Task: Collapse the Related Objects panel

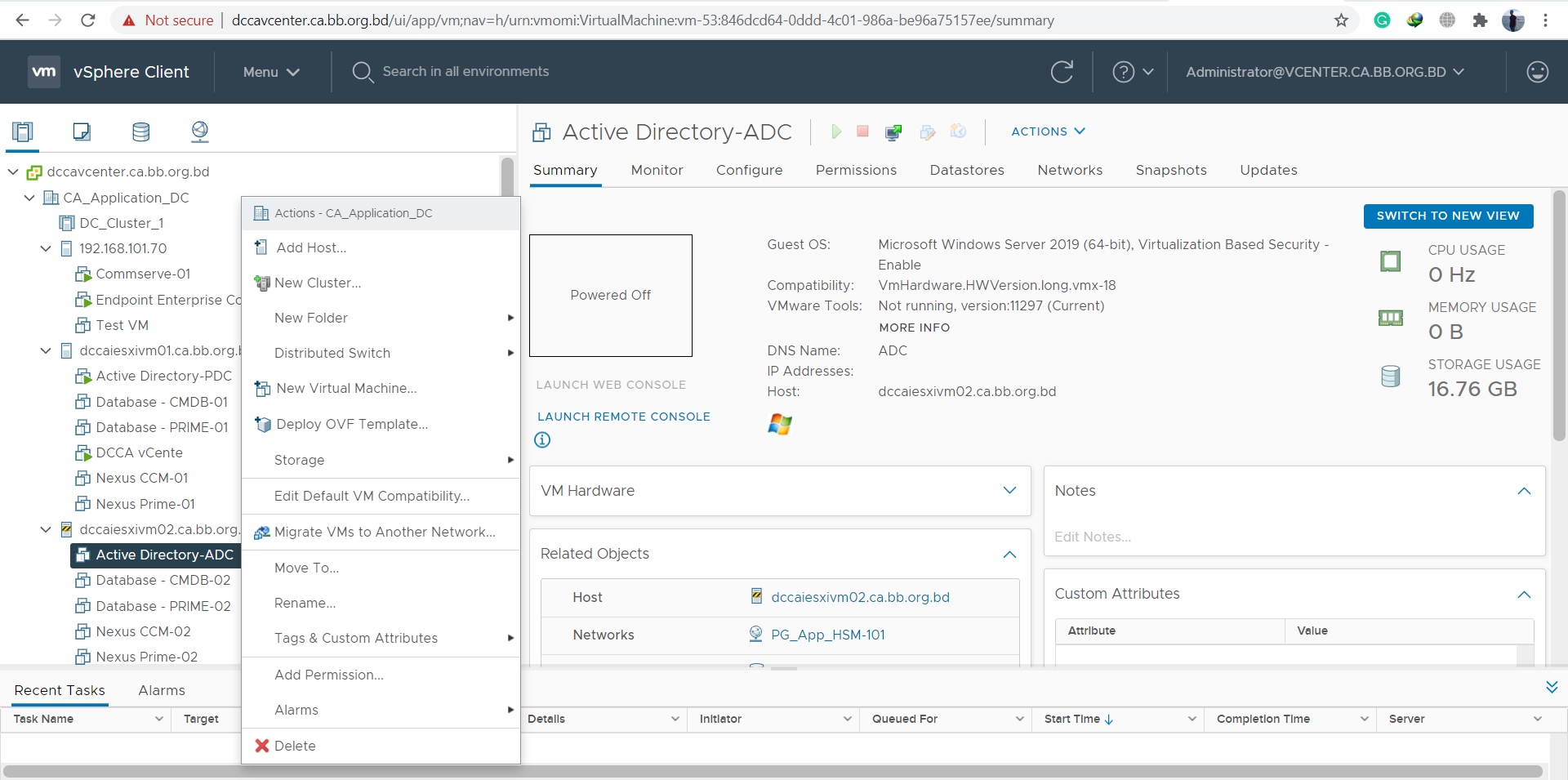Action: click(1009, 554)
